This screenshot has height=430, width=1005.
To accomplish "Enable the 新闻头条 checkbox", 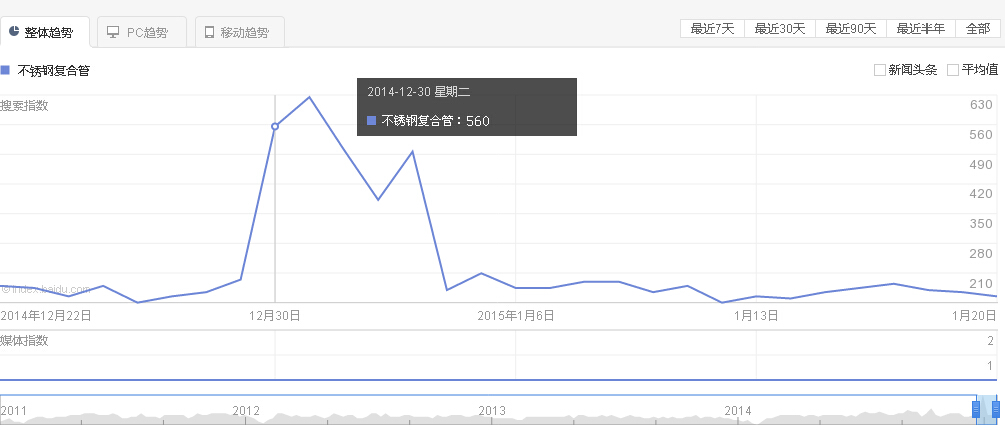I will (880, 70).
